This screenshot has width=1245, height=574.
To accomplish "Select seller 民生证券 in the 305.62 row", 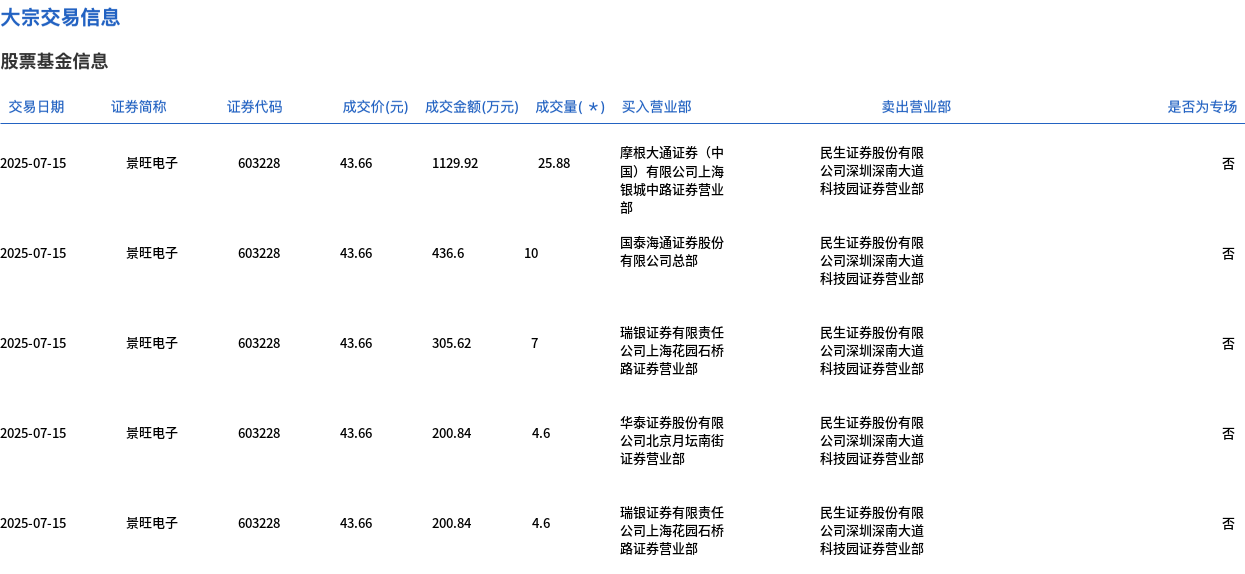I will tap(872, 351).
